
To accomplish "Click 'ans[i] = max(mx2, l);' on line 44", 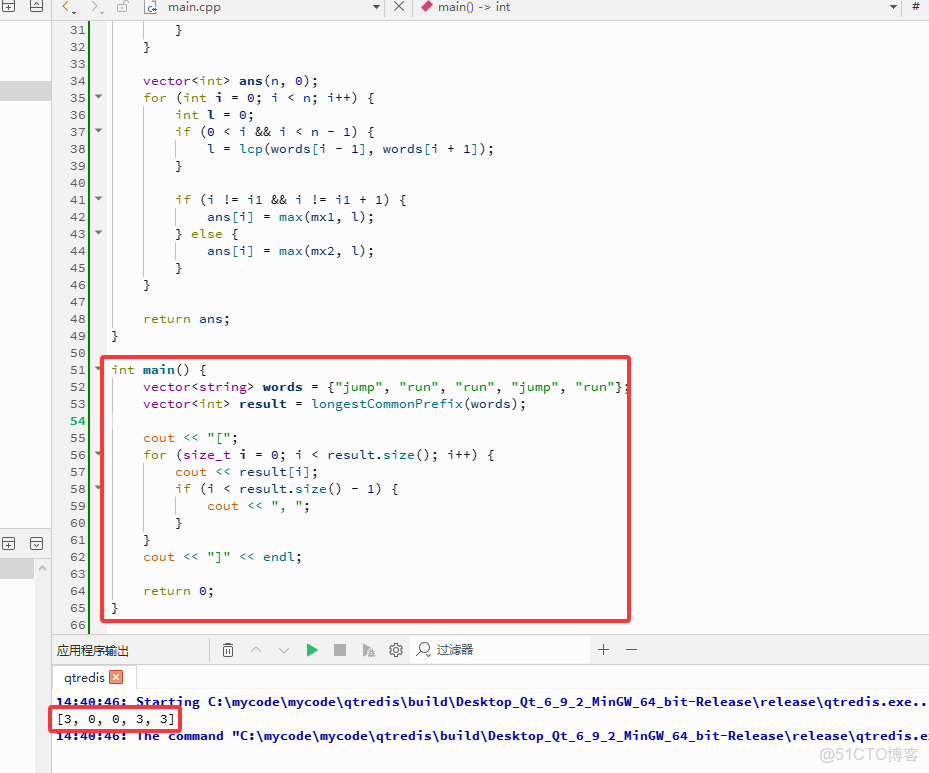I will (290, 251).
